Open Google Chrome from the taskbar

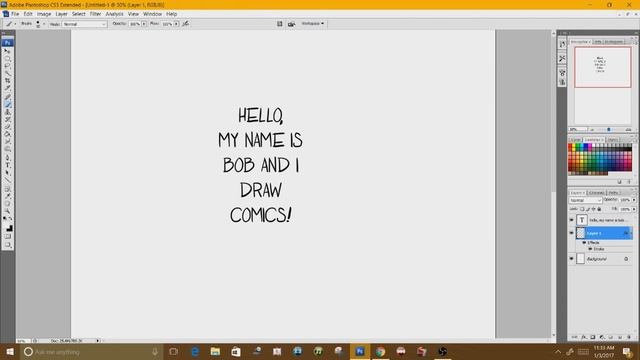click(380, 351)
